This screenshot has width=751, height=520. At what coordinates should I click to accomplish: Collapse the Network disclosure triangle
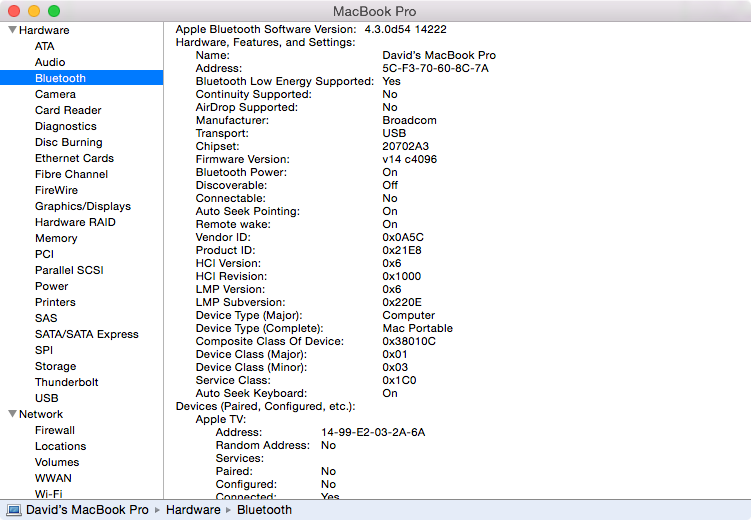coord(12,414)
